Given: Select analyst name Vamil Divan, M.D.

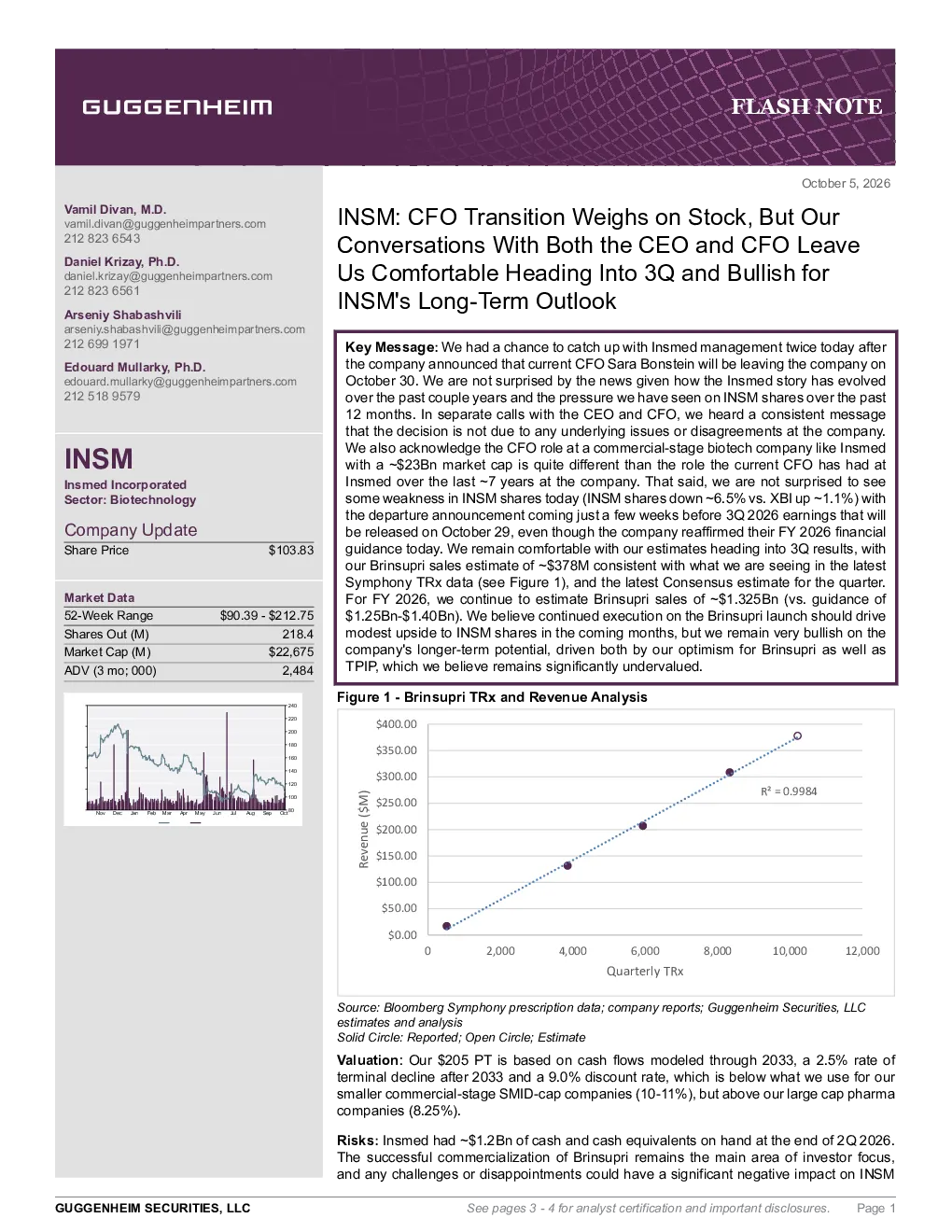Looking at the screenshot, I should coord(115,210).
